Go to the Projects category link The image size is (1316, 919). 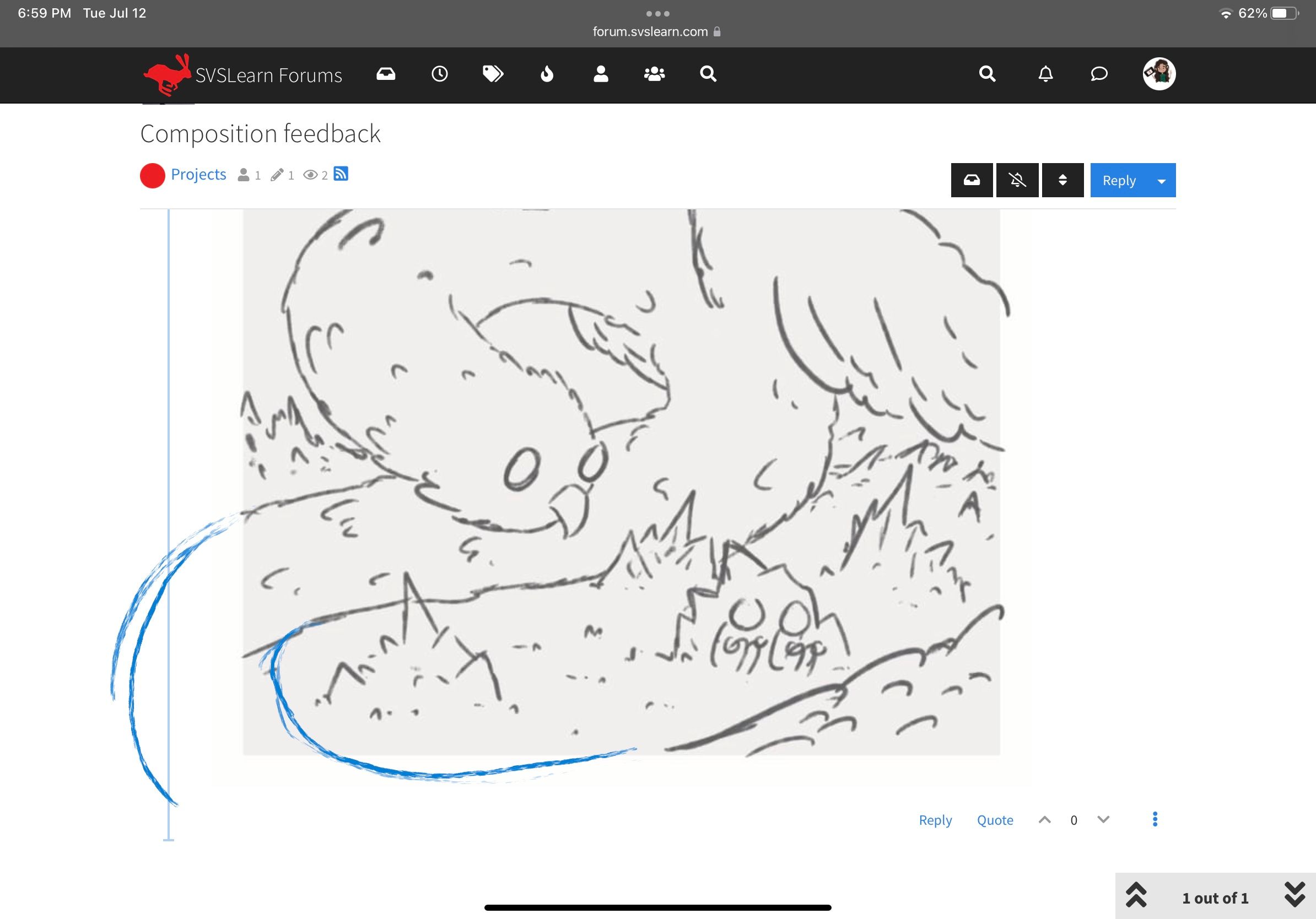coord(198,174)
